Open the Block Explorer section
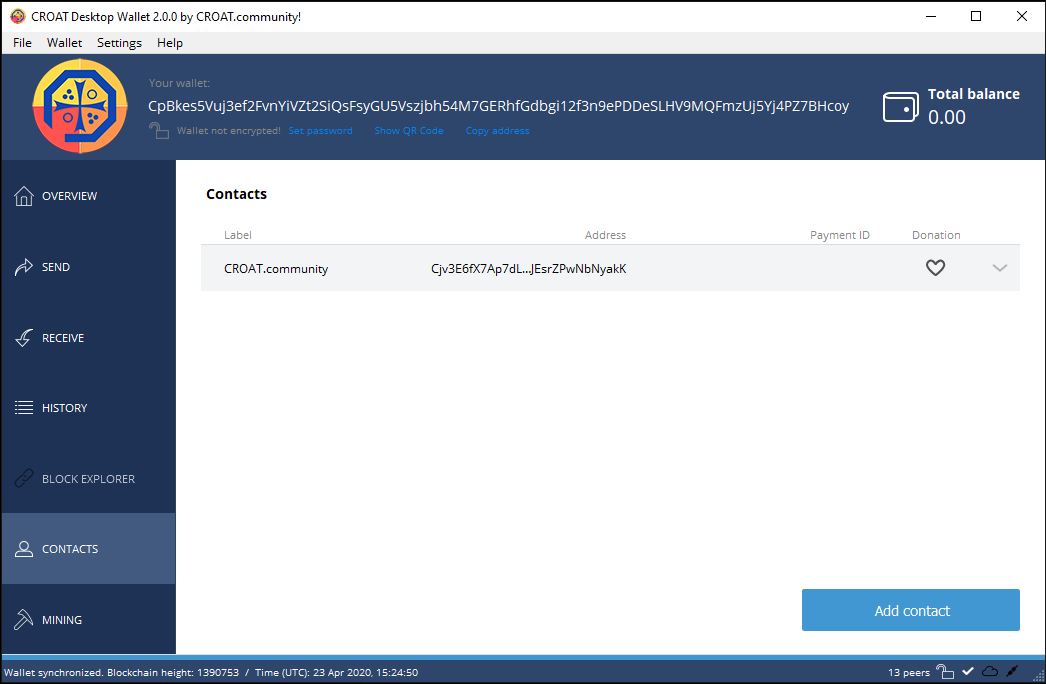1046x684 pixels. coord(88,478)
